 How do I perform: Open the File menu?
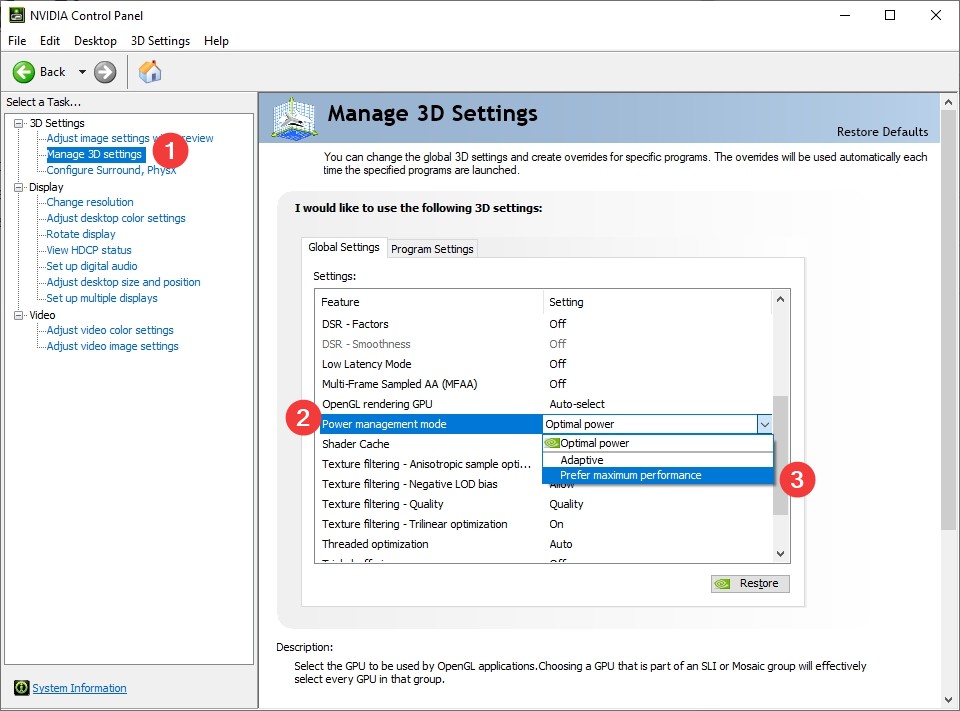click(17, 40)
